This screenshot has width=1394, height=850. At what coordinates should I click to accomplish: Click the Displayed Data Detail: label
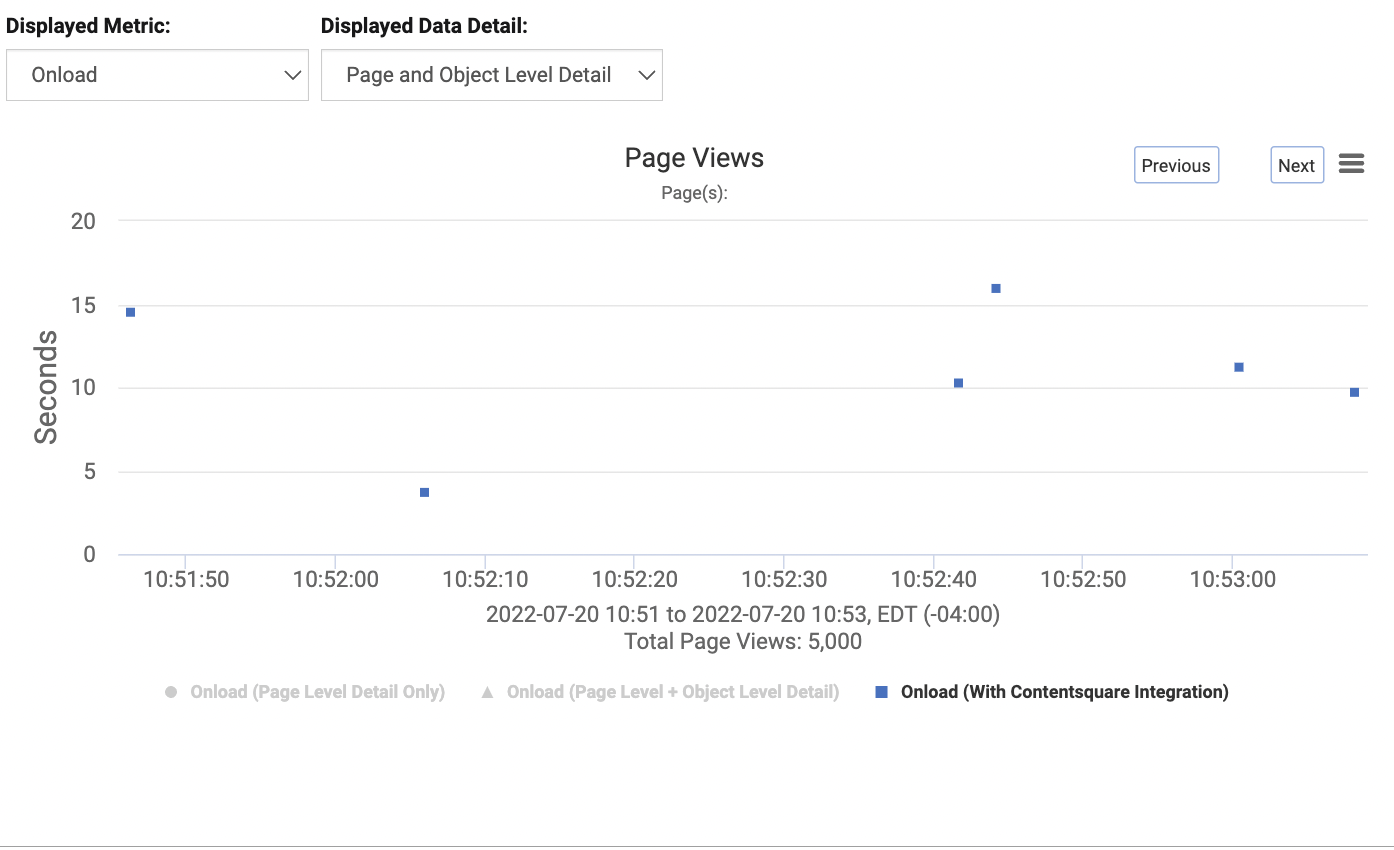click(x=424, y=27)
